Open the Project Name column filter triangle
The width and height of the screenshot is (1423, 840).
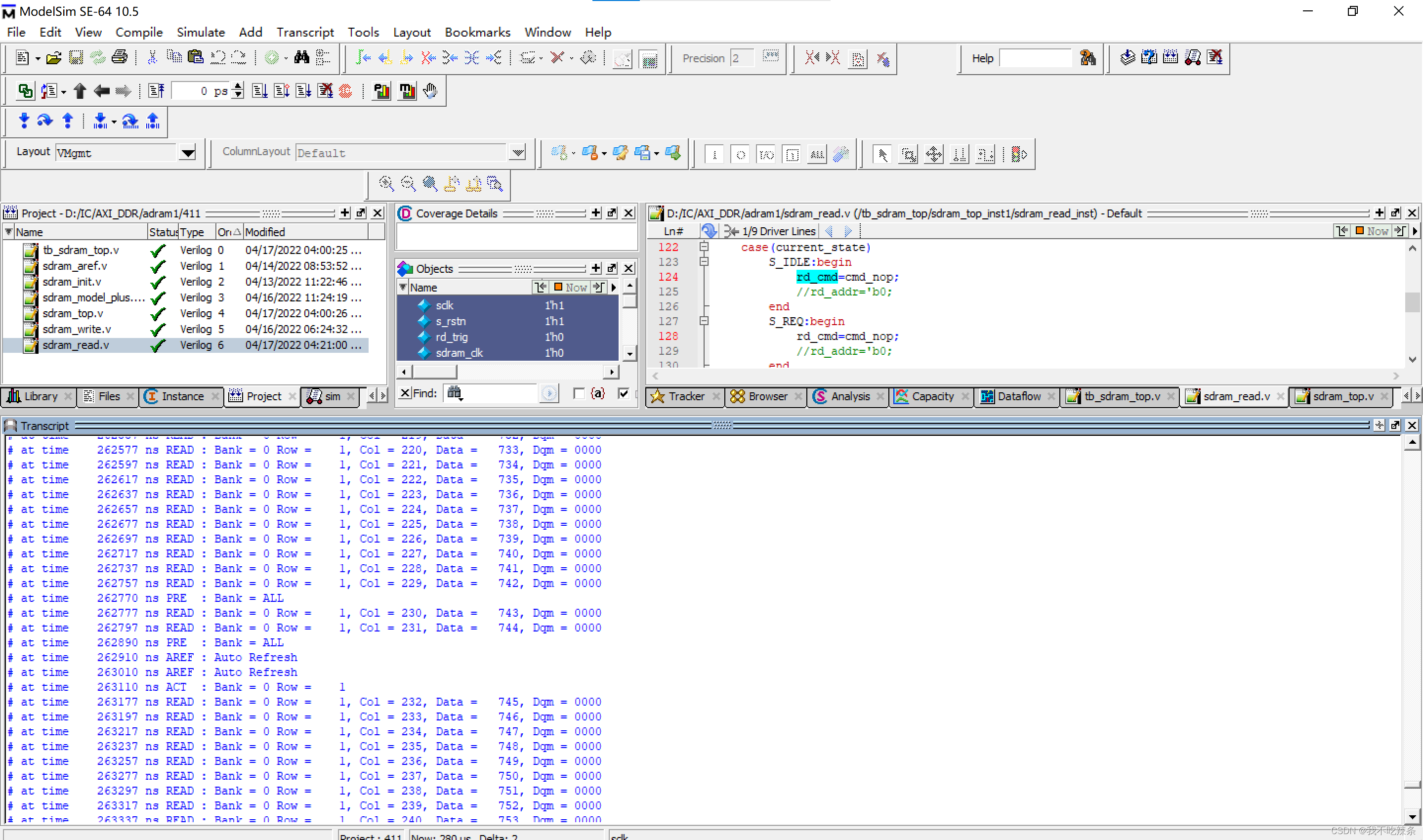(x=8, y=232)
